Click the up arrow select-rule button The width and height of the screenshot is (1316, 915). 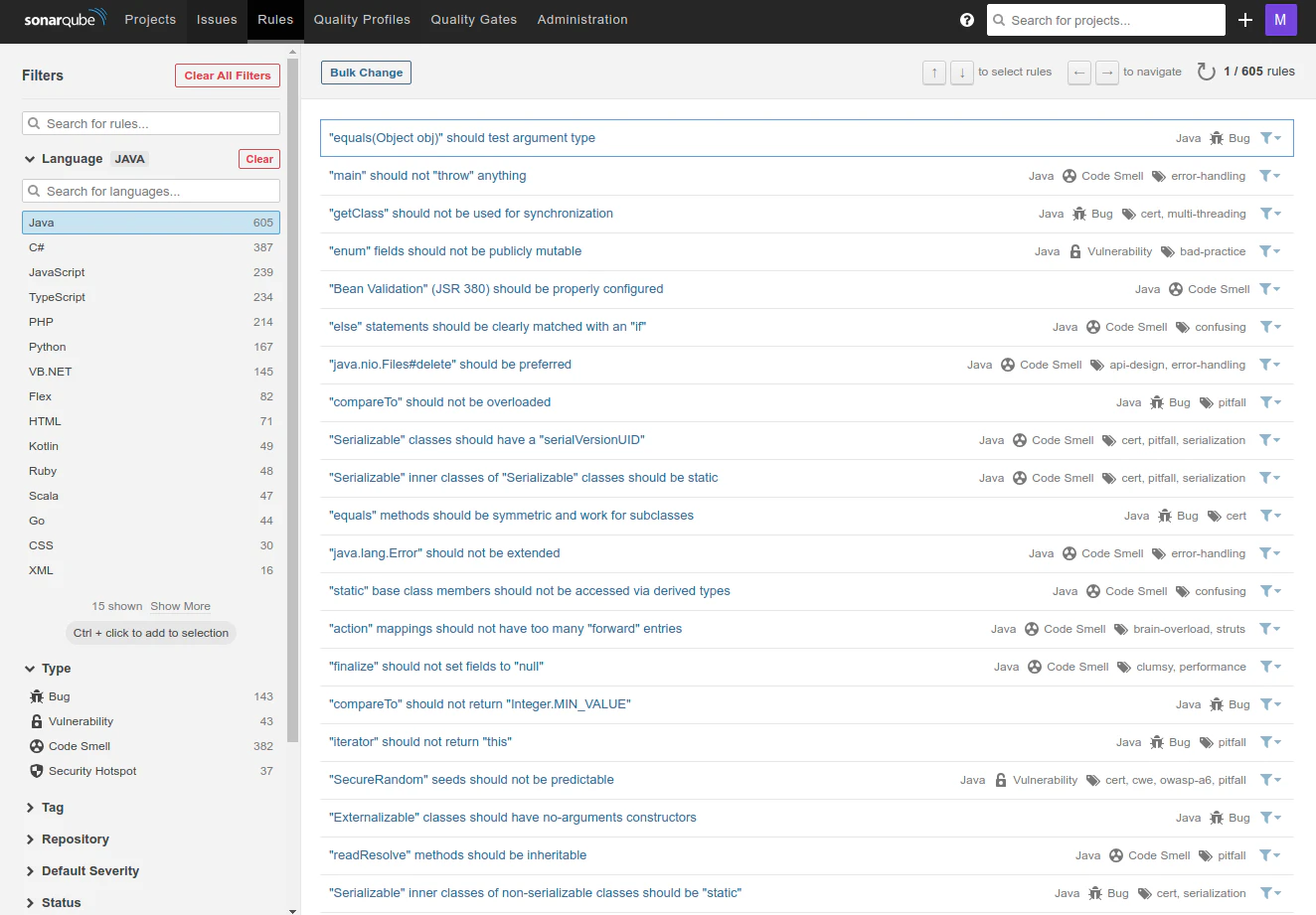[934, 73]
